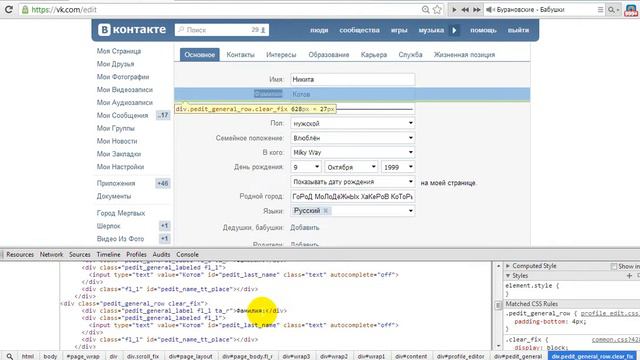This screenshot has width=640, height=360.
Task: Open the люди header link
Action: [319, 30]
